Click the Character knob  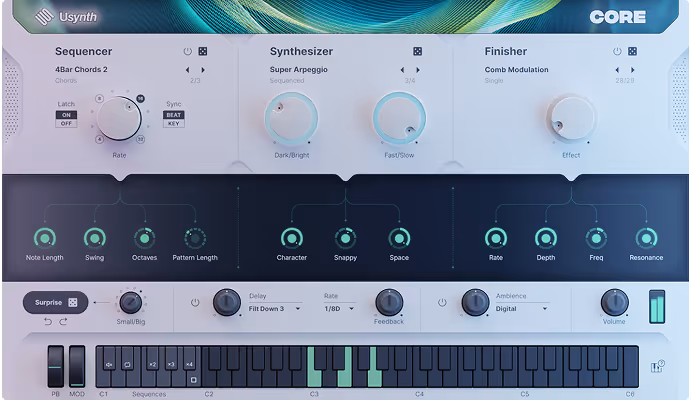coord(291,238)
